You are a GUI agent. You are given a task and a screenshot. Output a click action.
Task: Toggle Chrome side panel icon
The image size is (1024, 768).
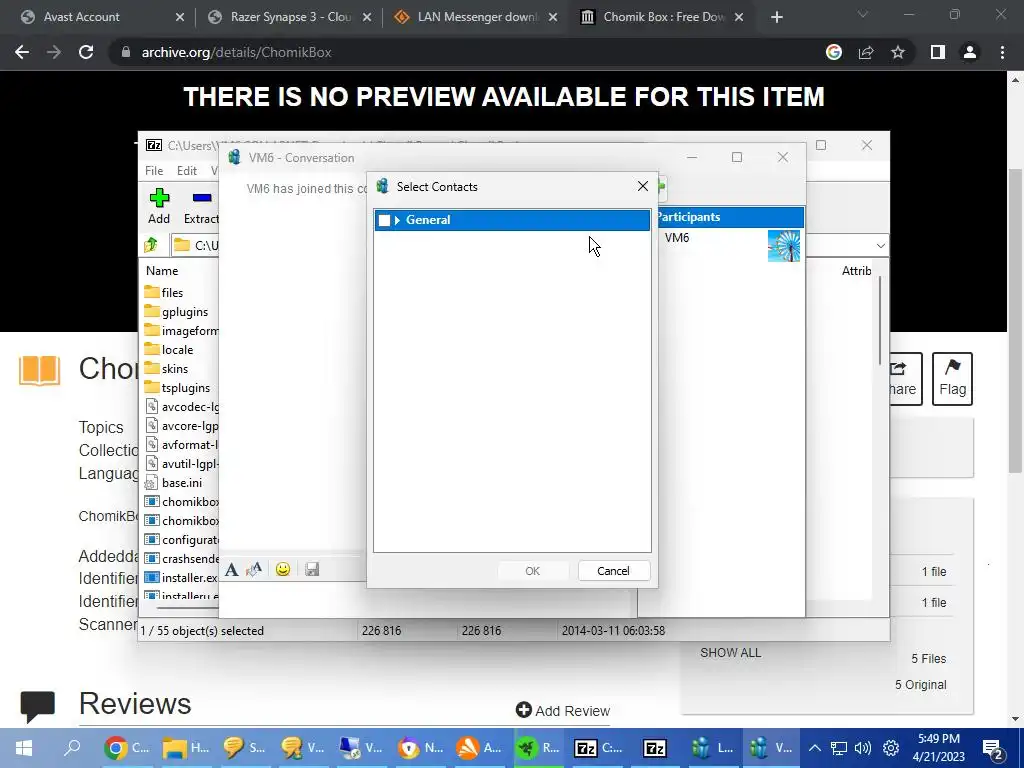point(938,52)
